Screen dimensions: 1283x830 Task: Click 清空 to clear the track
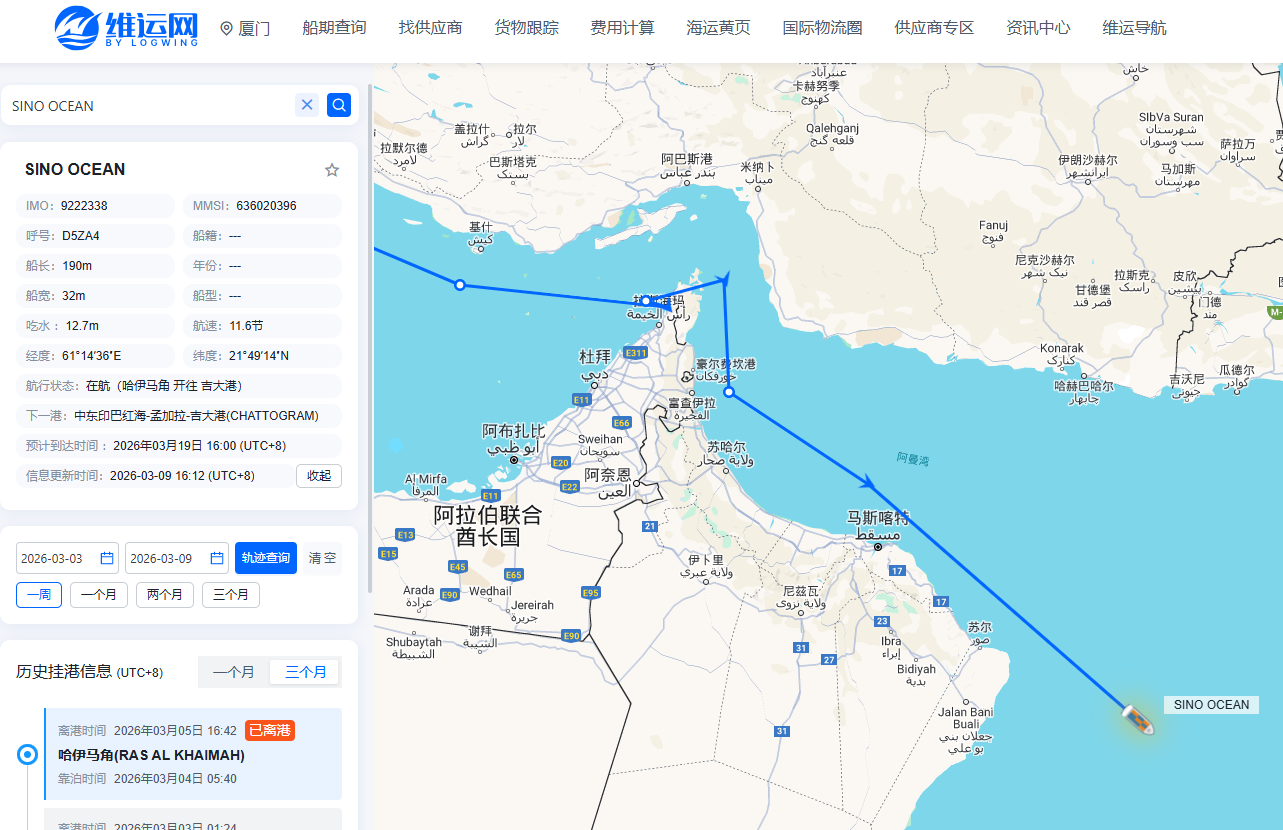322,558
